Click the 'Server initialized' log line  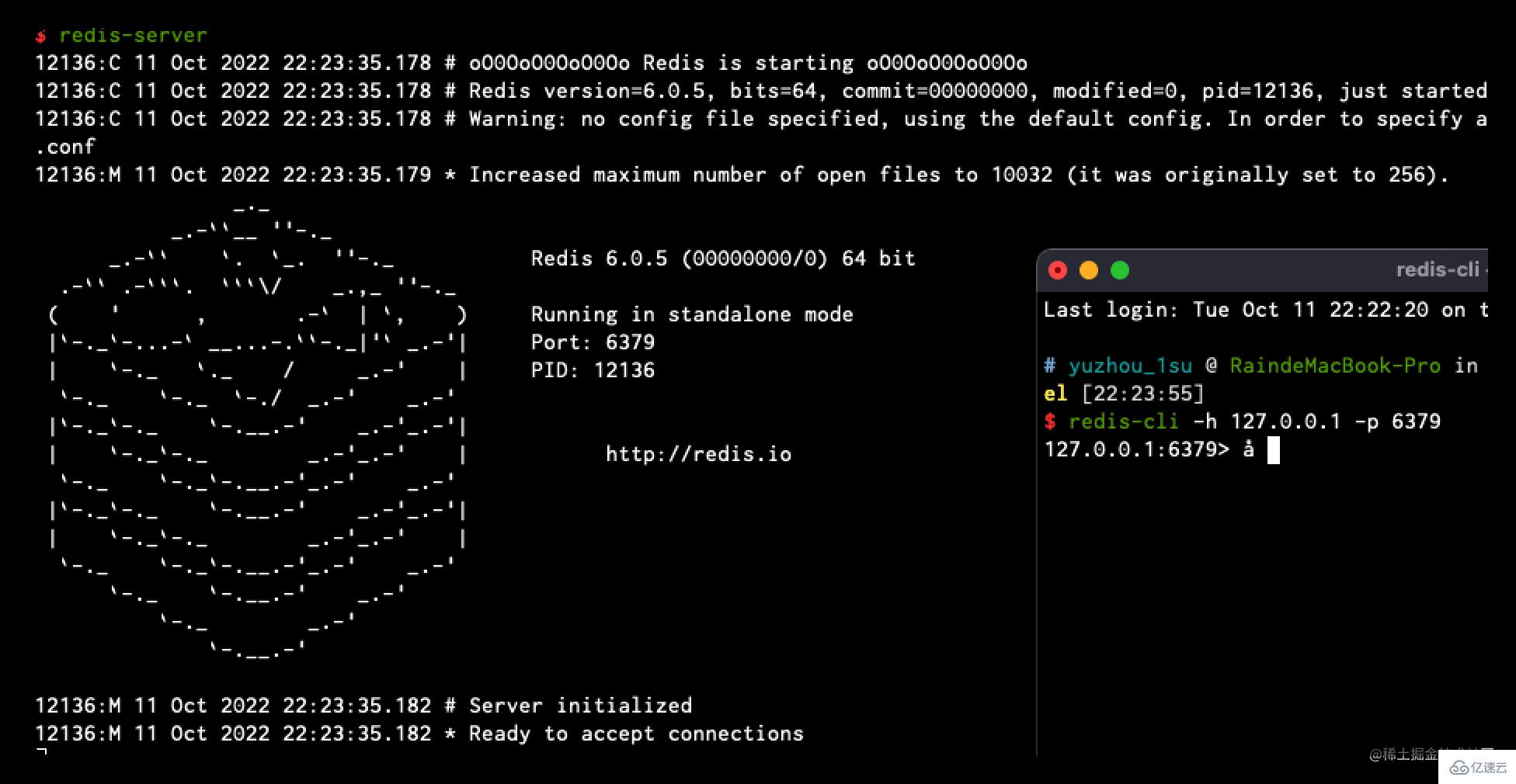tap(363, 706)
